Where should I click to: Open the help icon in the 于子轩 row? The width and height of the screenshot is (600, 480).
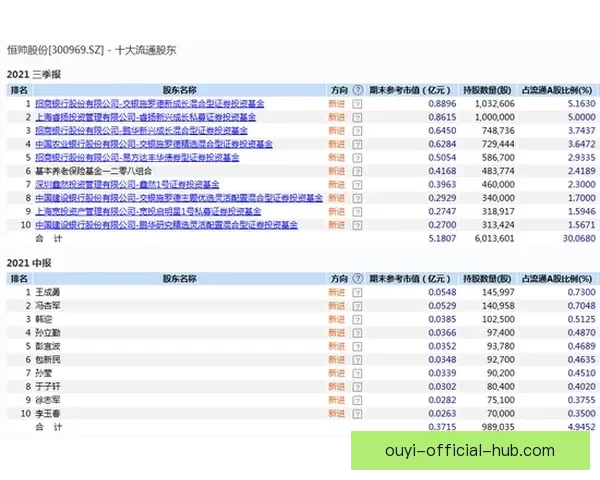click(x=357, y=387)
